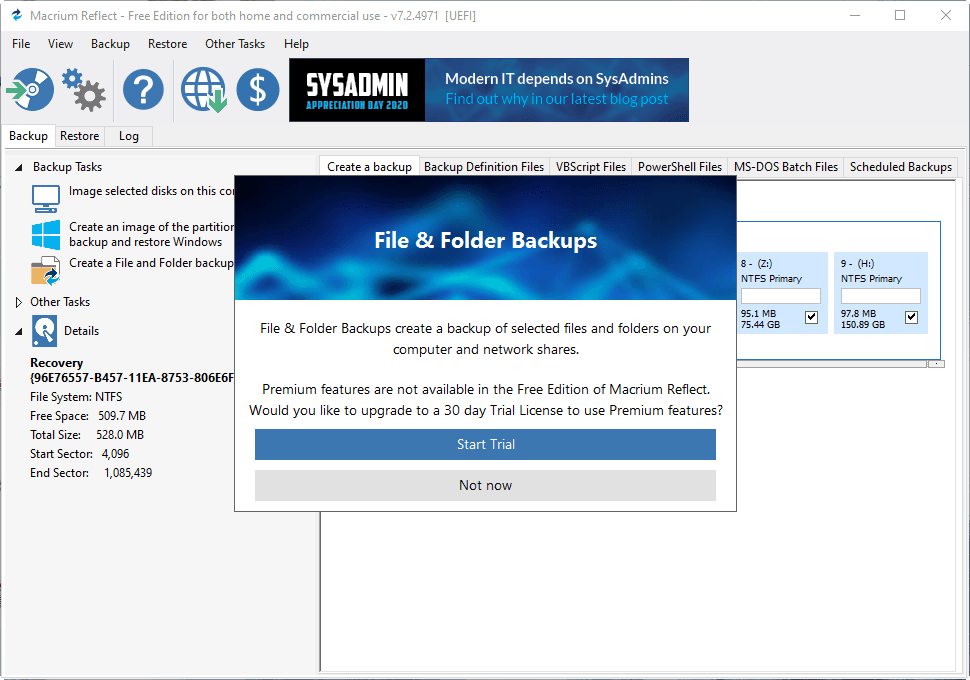This screenshot has width=970, height=680.
Task: Click the Other Tasks tree label
Action: (x=60, y=302)
